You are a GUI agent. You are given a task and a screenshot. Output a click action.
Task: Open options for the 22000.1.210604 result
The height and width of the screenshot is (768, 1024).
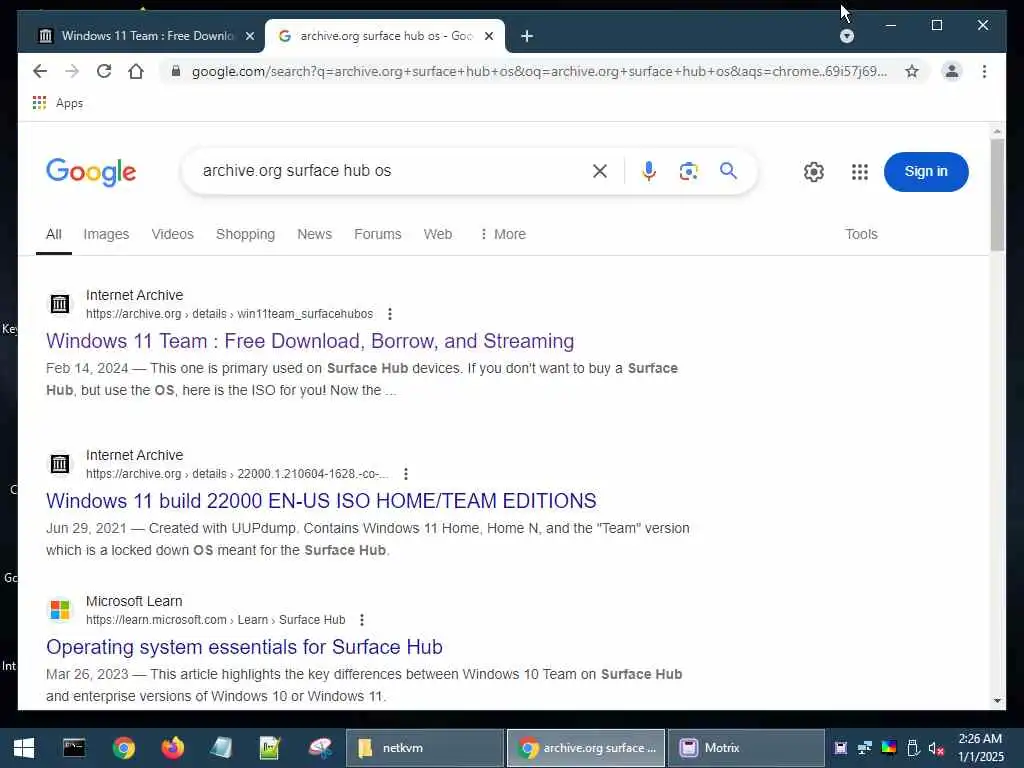(406, 474)
